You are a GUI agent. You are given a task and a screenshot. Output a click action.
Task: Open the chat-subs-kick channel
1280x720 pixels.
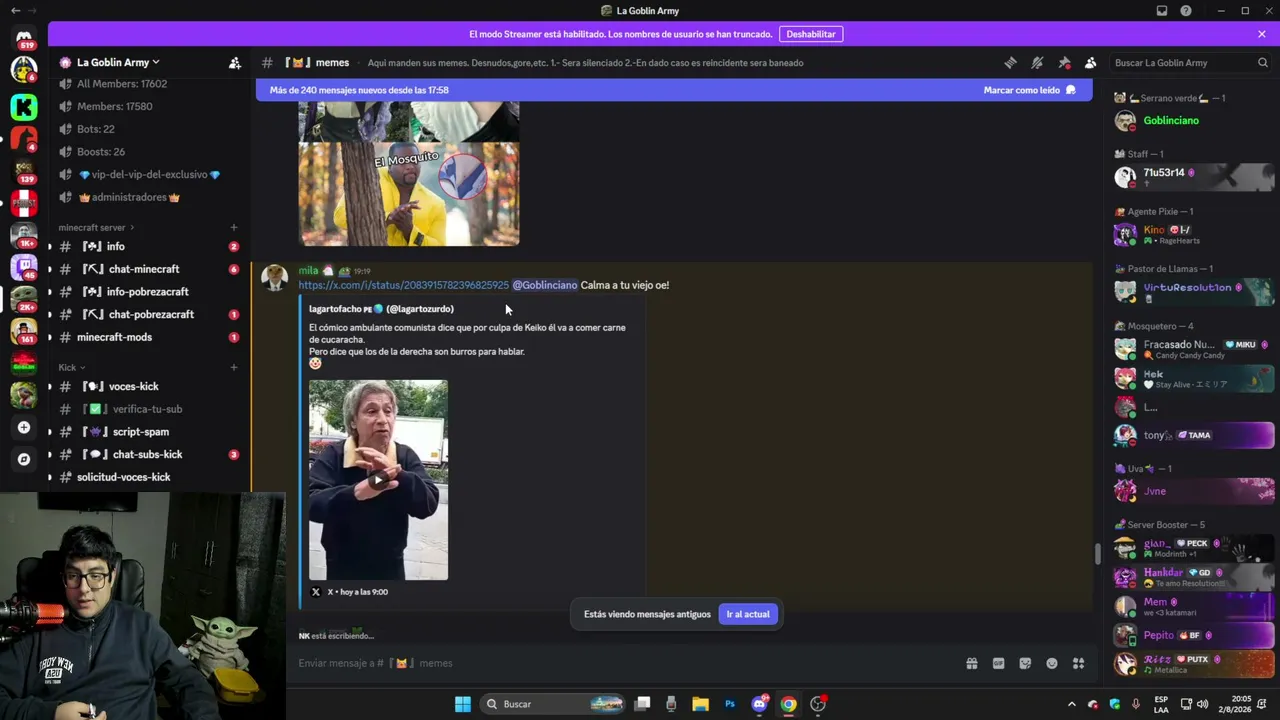pyautogui.click(x=148, y=455)
